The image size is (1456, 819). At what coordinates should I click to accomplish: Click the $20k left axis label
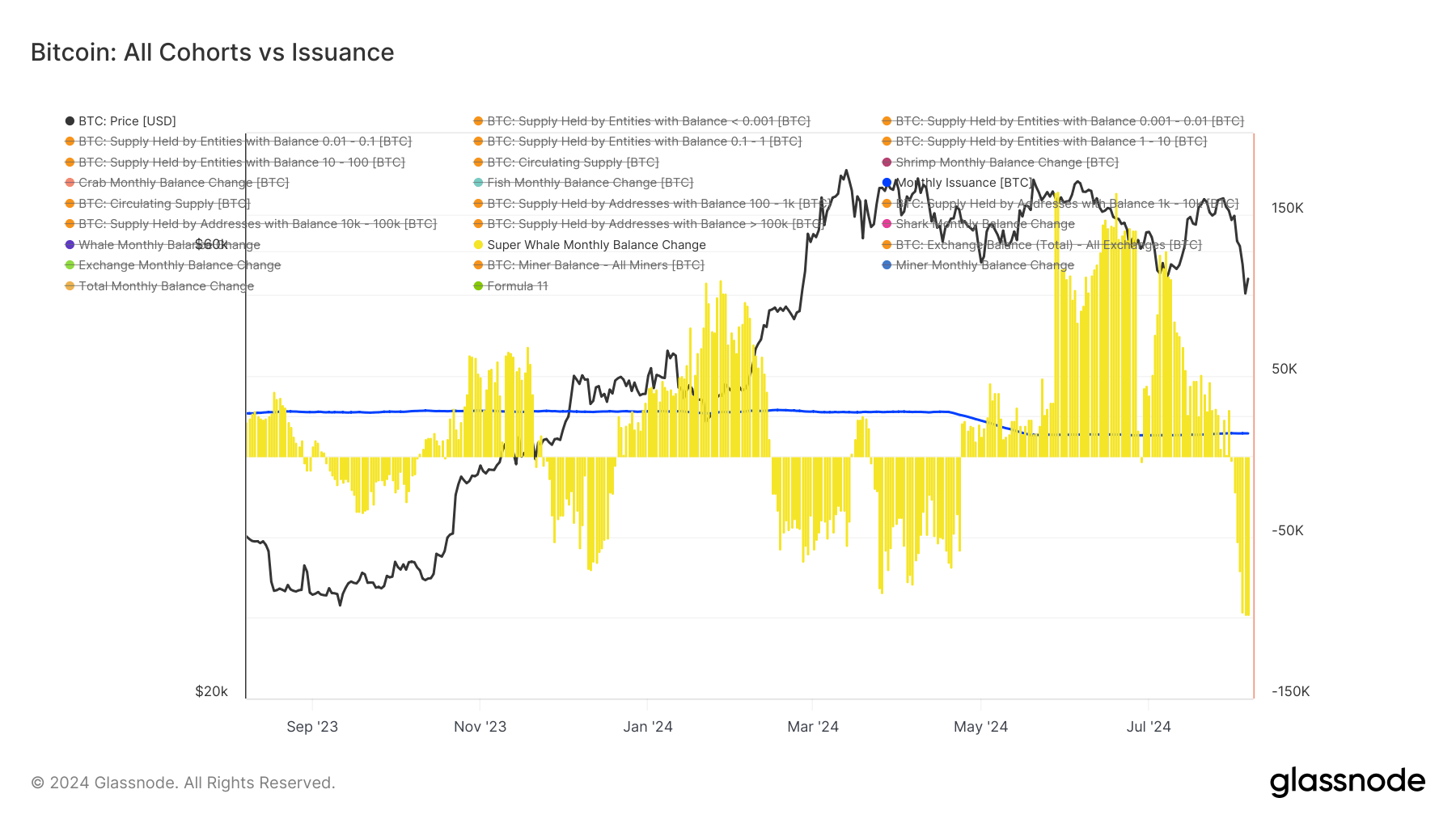point(211,691)
